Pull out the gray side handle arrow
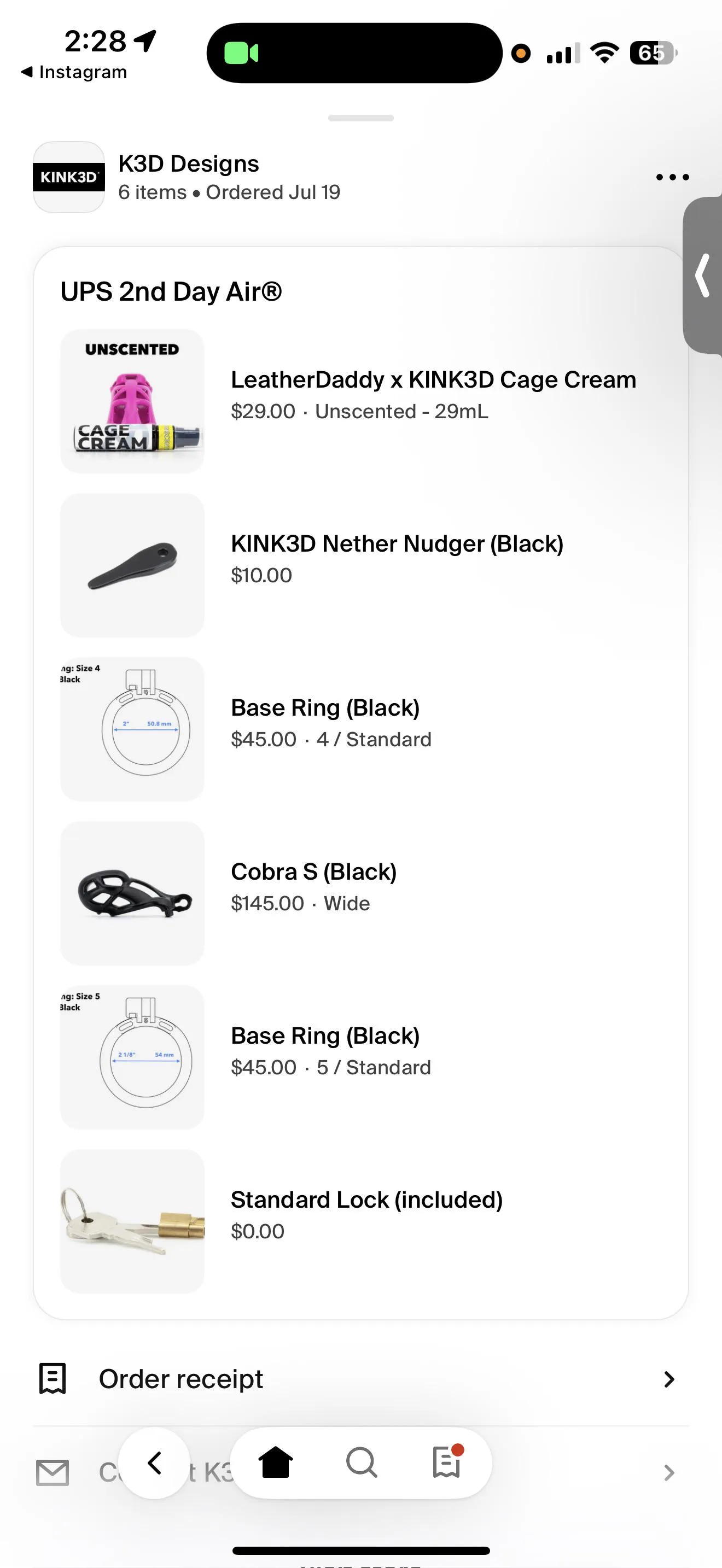 703,275
